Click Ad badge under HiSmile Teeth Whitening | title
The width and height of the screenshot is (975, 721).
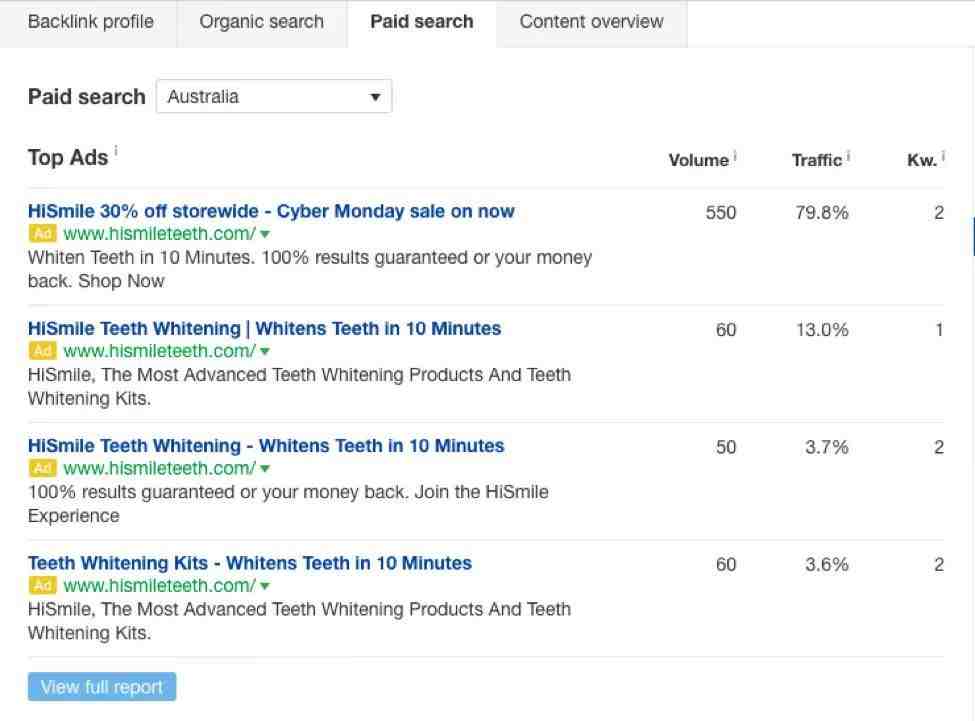coord(42,351)
